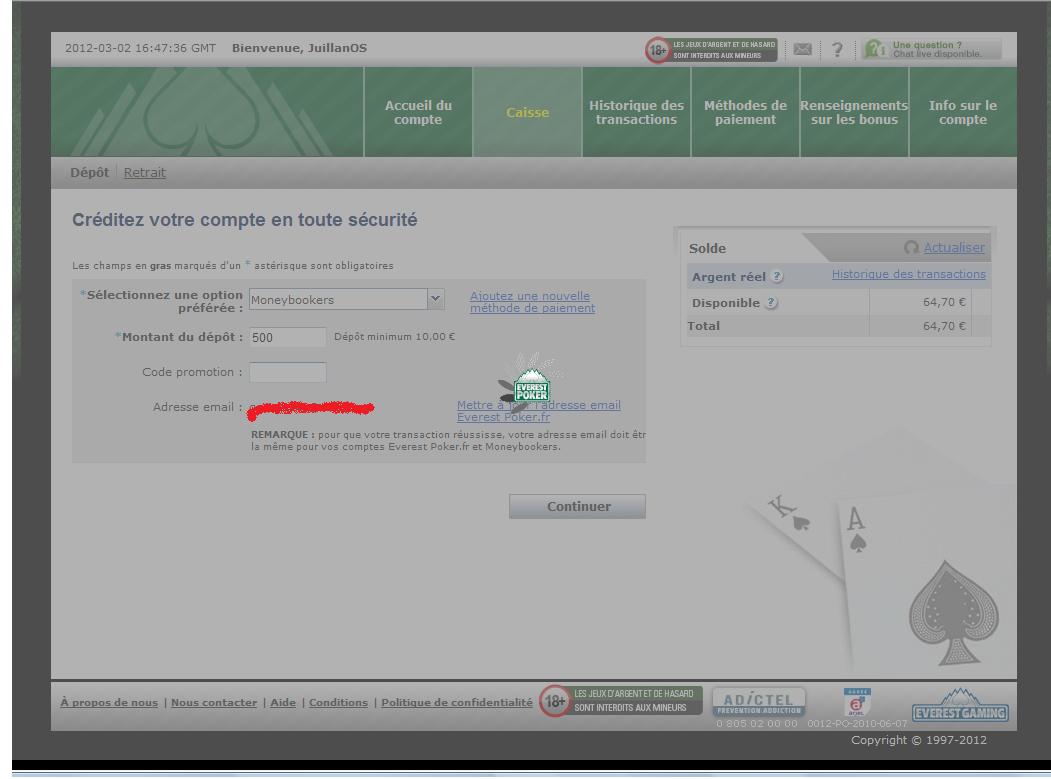Click the Continuer button
The width and height of the screenshot is (1051, 779).
click(x=577, y=506)
